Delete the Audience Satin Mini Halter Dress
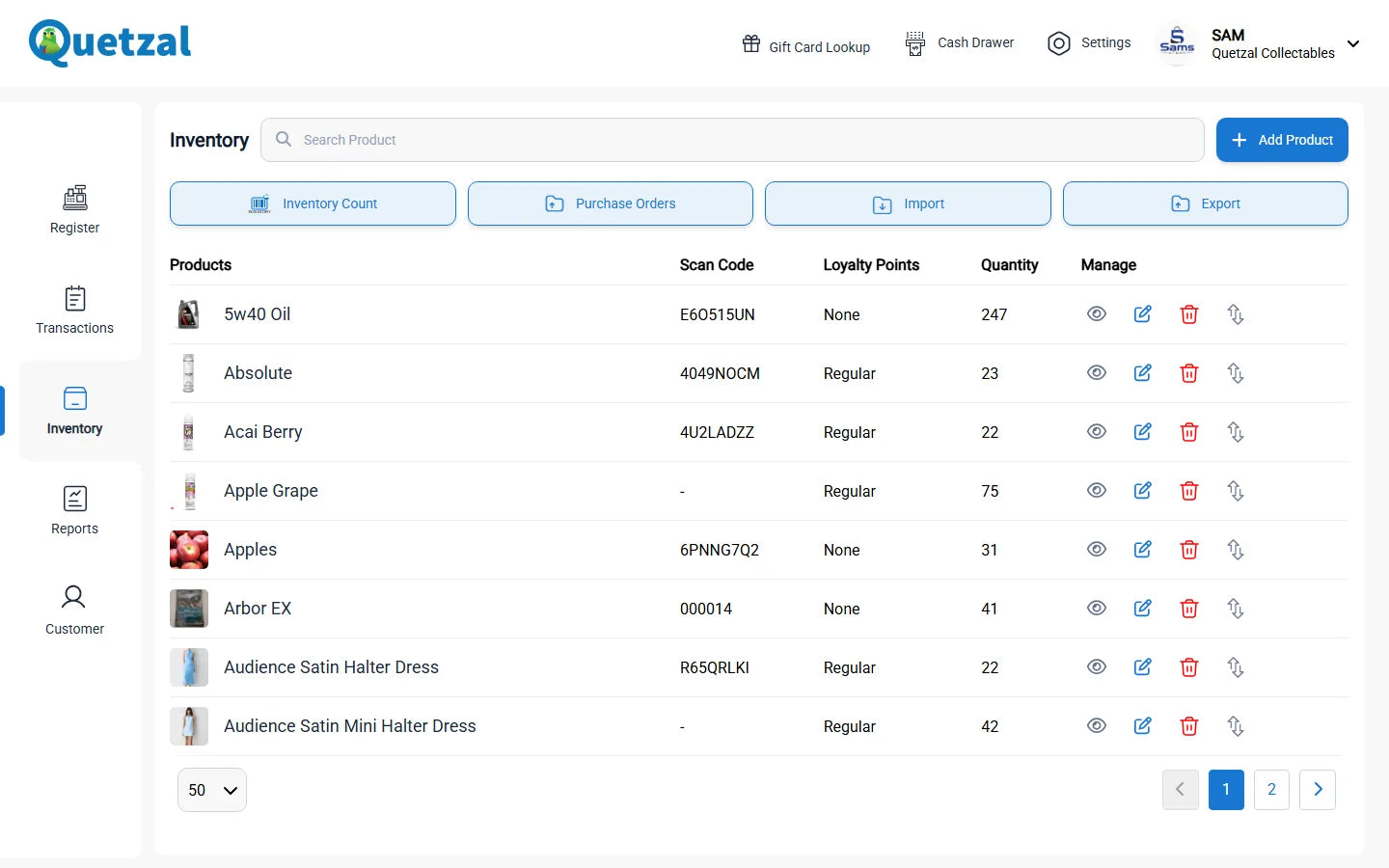Viewport: 1389px width, 868px height. (x=1189, y=726)
